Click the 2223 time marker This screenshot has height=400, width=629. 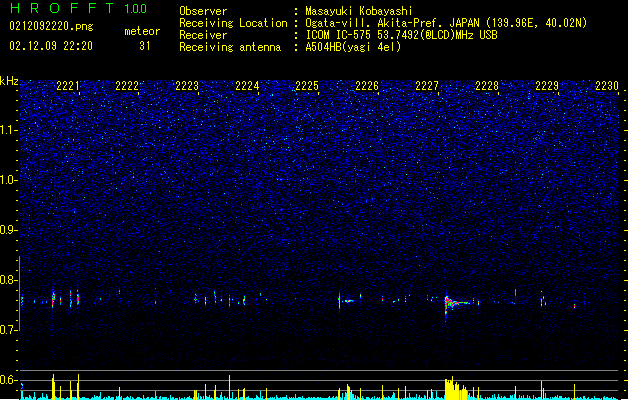[x=187, y=86]
